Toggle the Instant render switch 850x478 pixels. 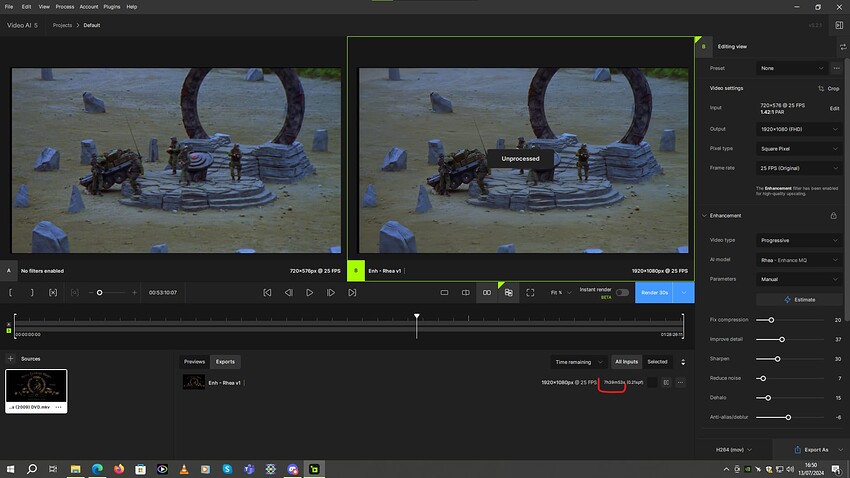click(622, 292)
